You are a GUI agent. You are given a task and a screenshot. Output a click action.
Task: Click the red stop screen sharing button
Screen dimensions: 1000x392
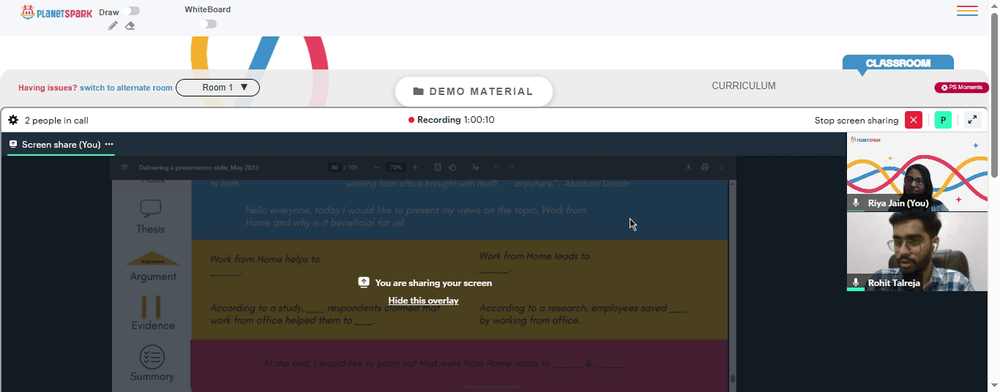(x=913, y=120)
